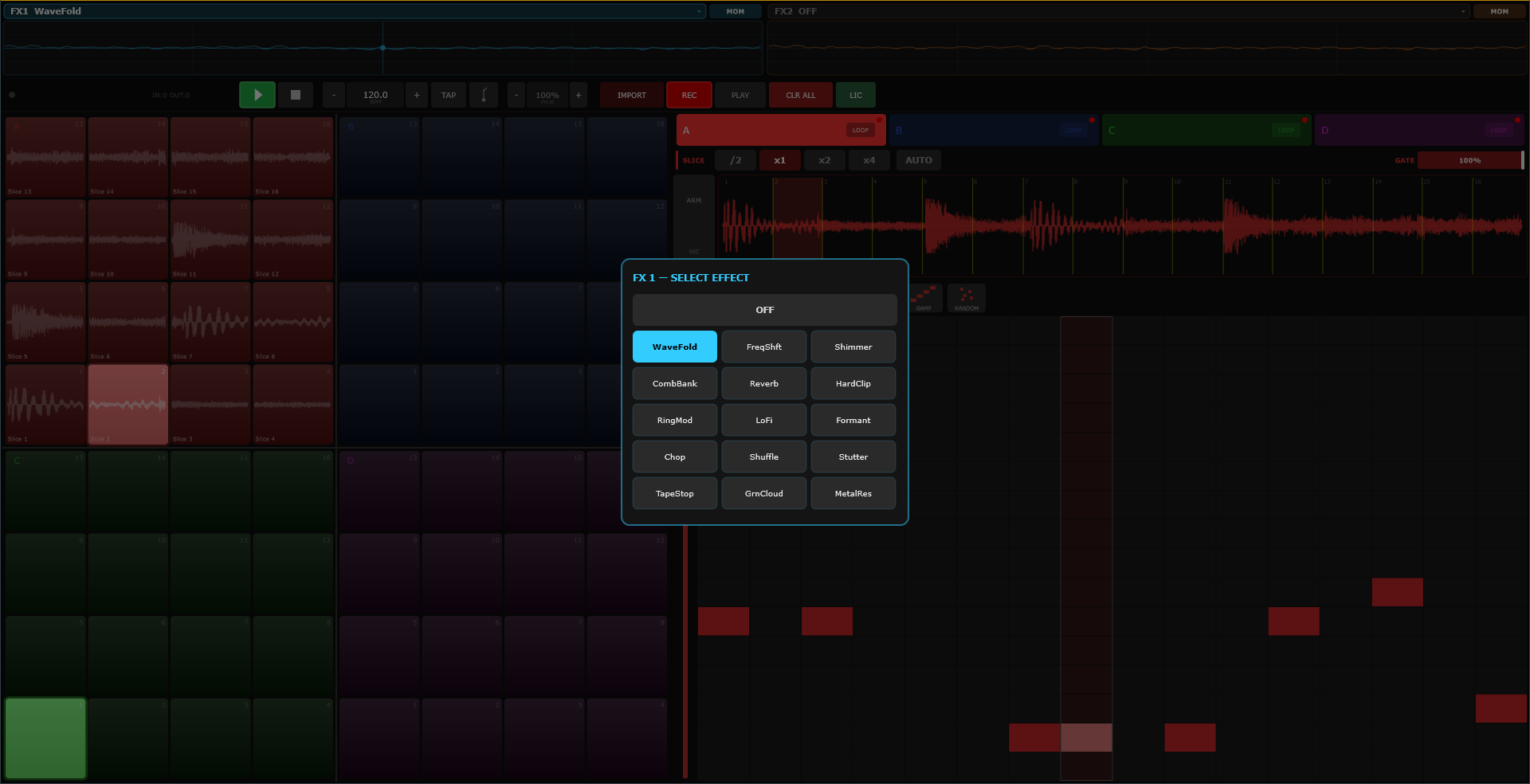Trigger the Slice 7 pad
The width and height of the screenshot is (1530, 784).
(x=210, y=322)
